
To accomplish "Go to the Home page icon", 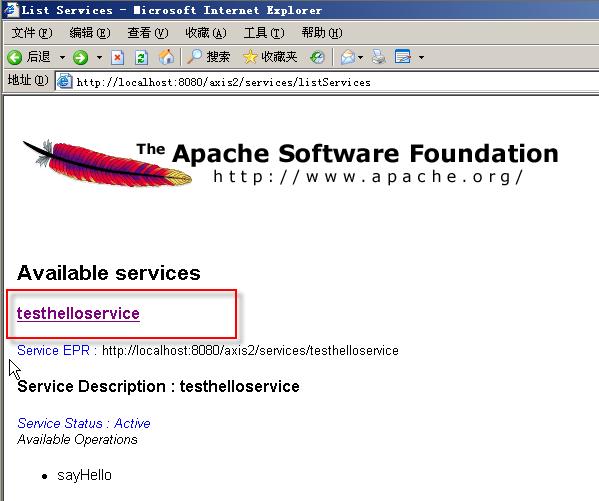I will click(x=166, y=57).
